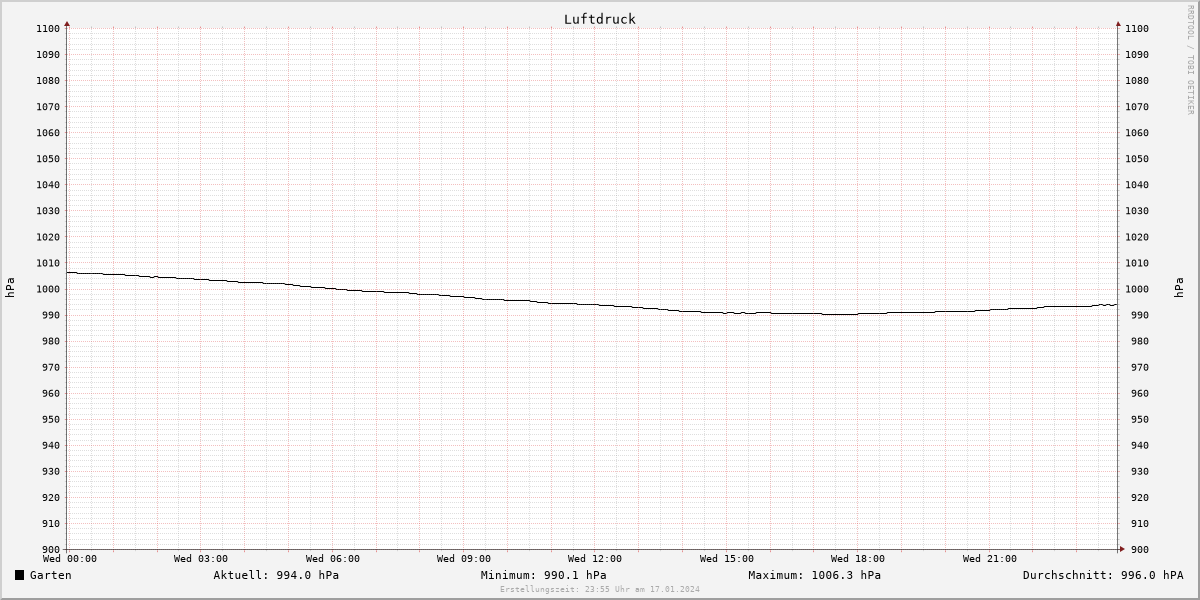This screenshot has height=600, width=1200.
Task: Click the 950 label on left y-axis
Action: pyautogui.click(x=52, y=419)
